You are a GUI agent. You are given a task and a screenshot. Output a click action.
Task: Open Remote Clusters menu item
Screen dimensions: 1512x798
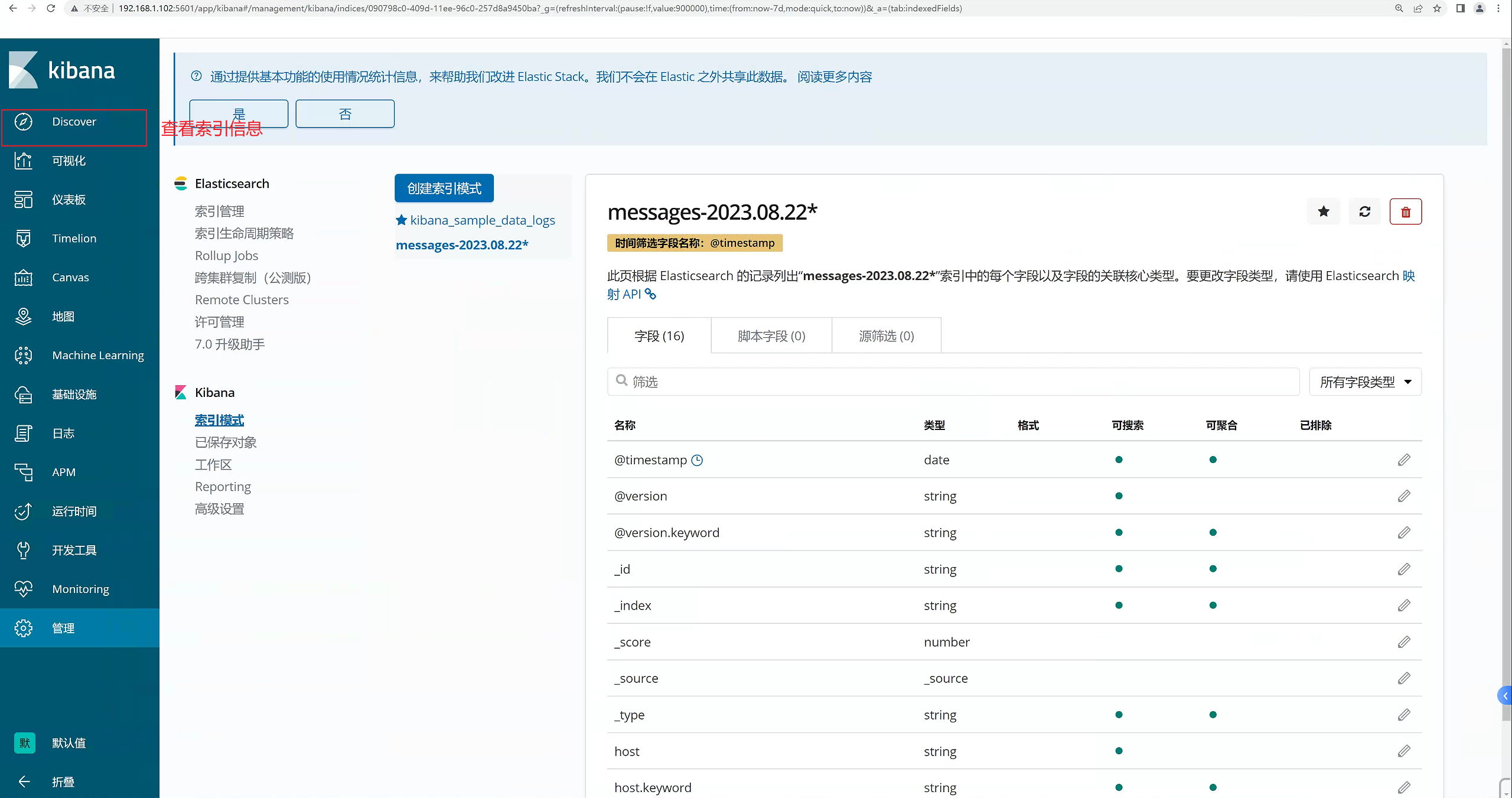tap(242, 300)
